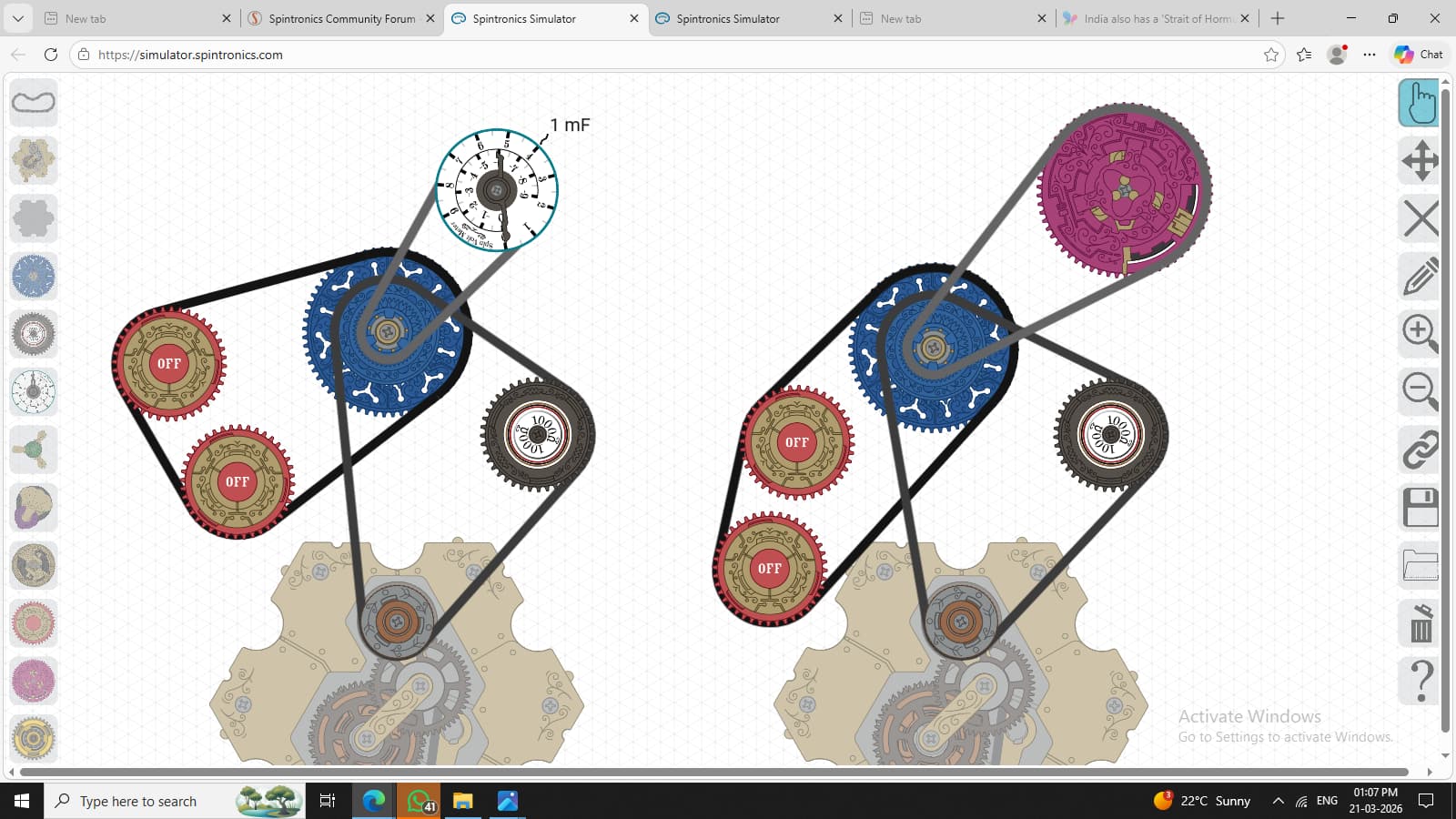This screenshot has width=1456, height=819.
Task: Click the zoom in magnifier
Action: pos(1419,334)
